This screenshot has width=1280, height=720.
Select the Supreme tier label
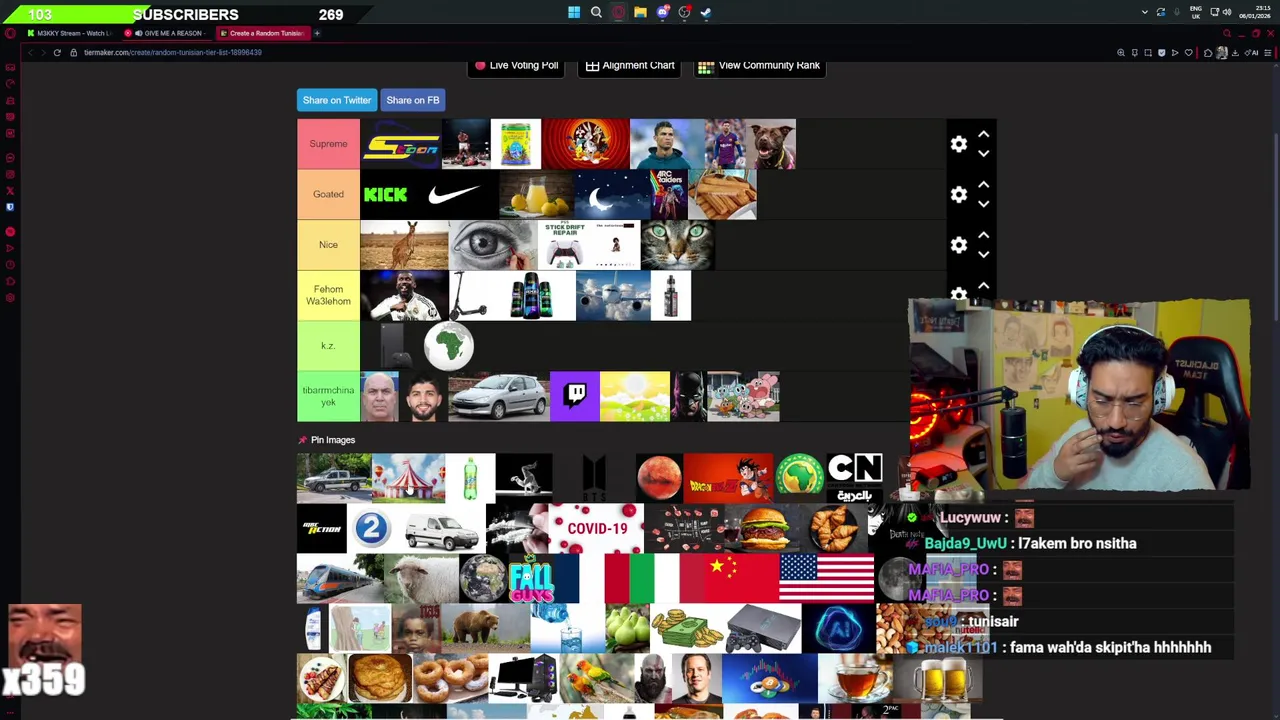(328, 144)
